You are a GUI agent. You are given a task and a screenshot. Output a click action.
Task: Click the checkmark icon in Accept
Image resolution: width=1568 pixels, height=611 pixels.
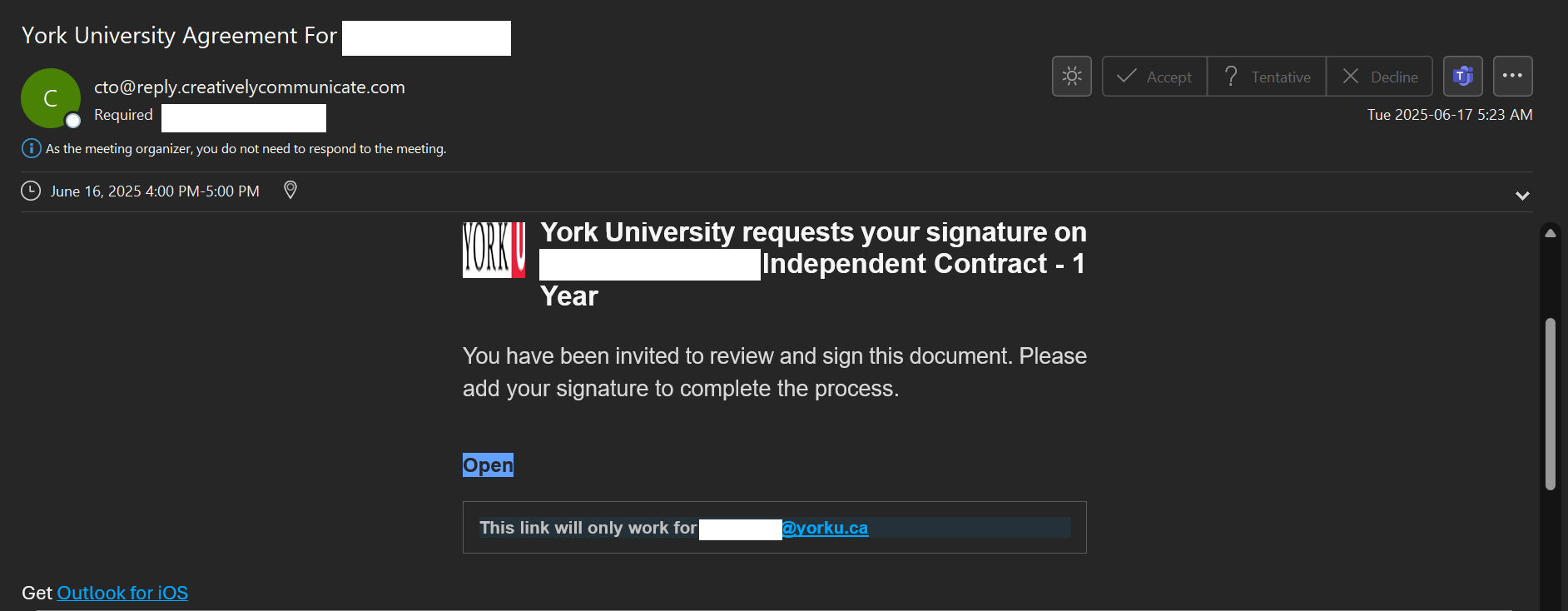tap(1126, 77)
